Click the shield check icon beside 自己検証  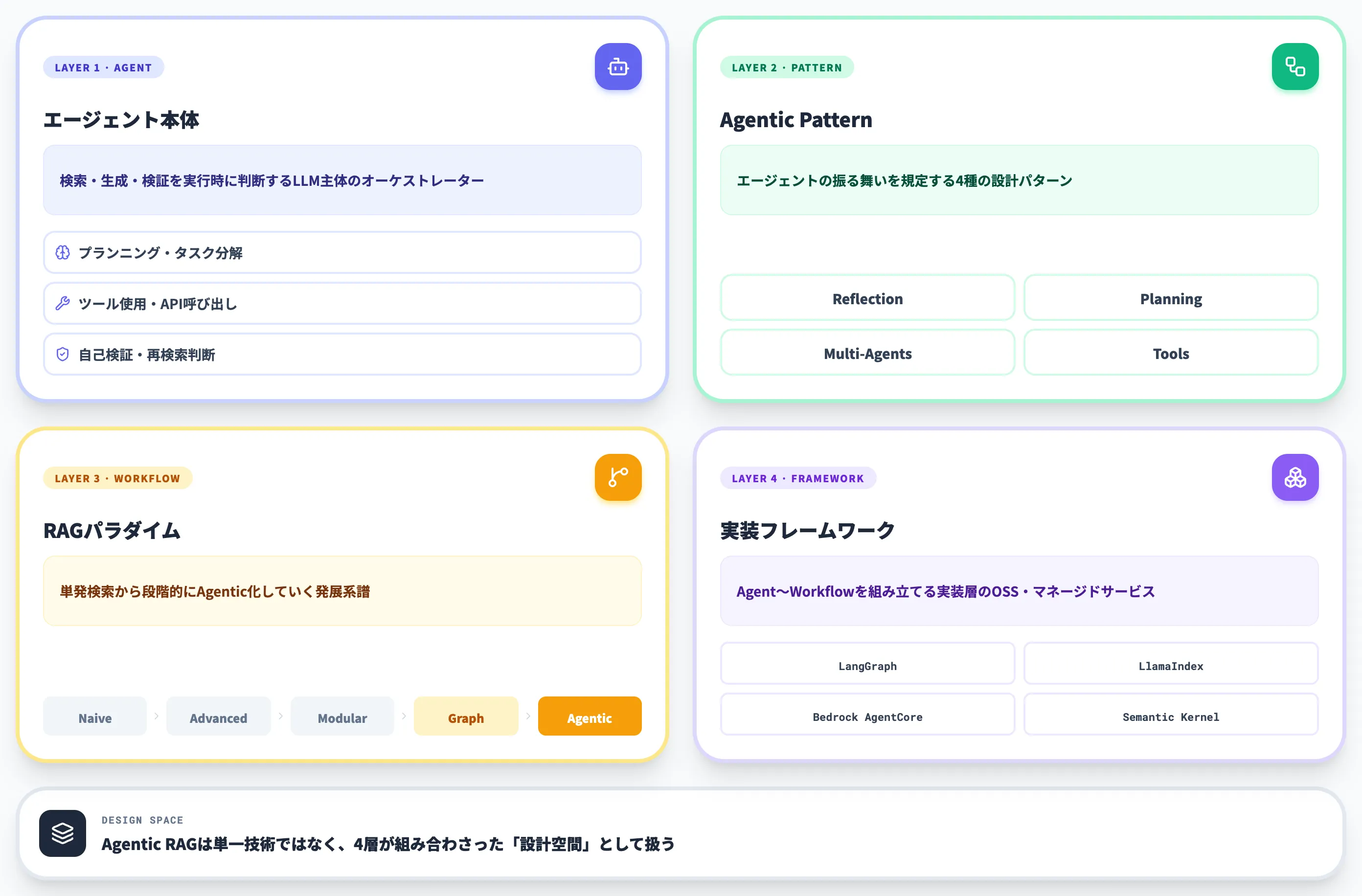click(x=63, y=354)
